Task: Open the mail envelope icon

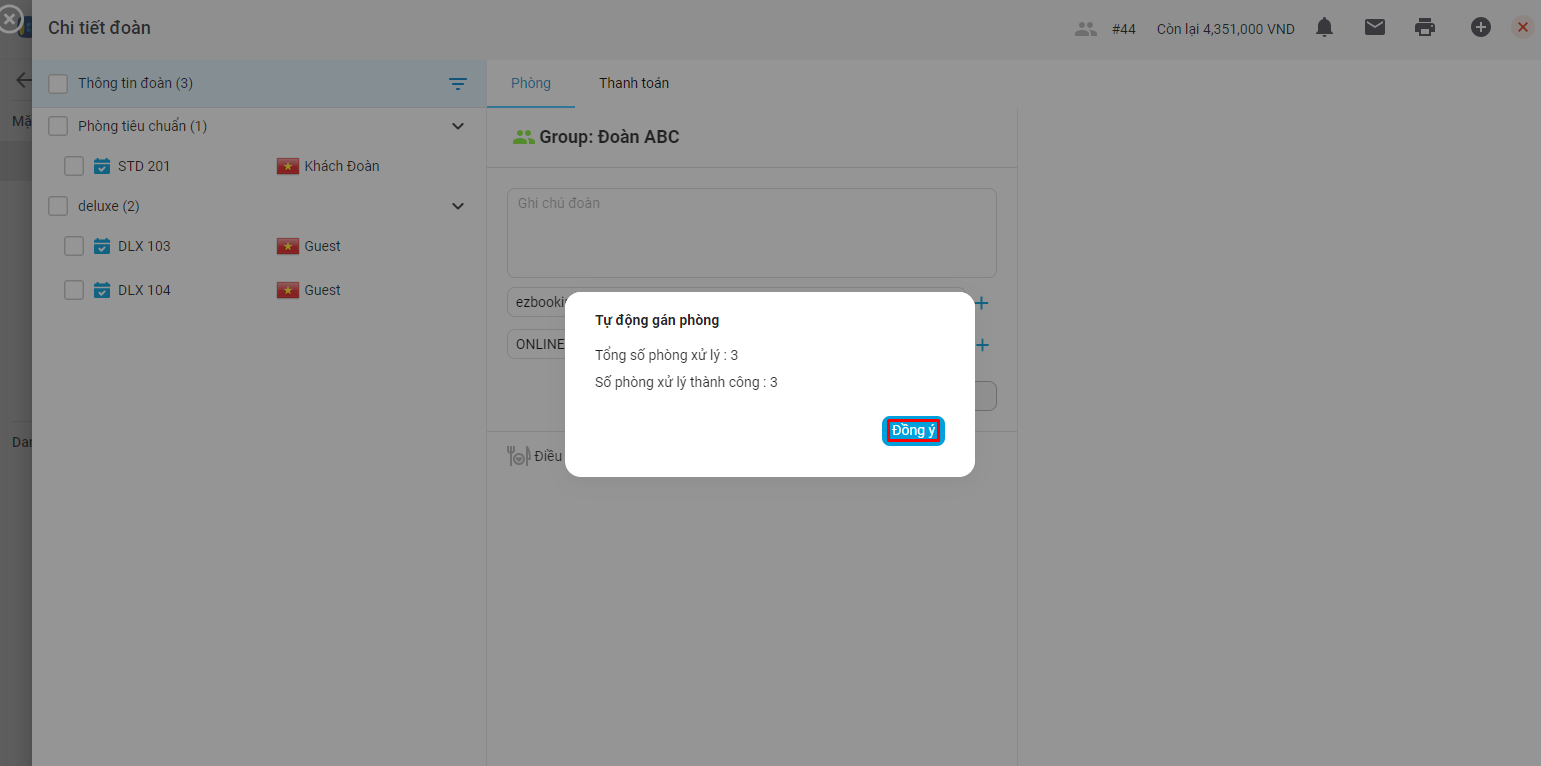Action: click(x=1375, y=28)
